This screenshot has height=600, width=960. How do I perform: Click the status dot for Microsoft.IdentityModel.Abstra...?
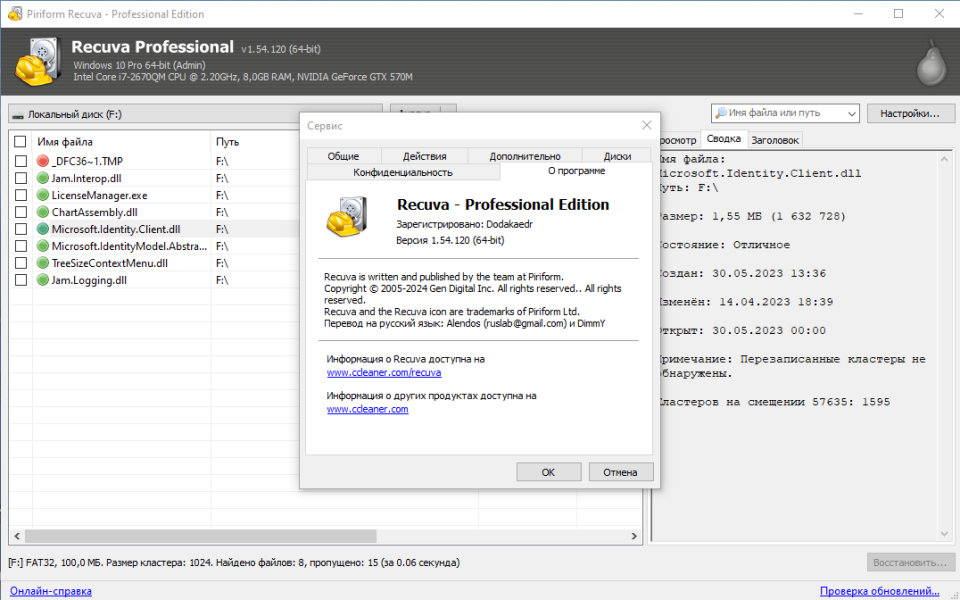click(42, 246)
